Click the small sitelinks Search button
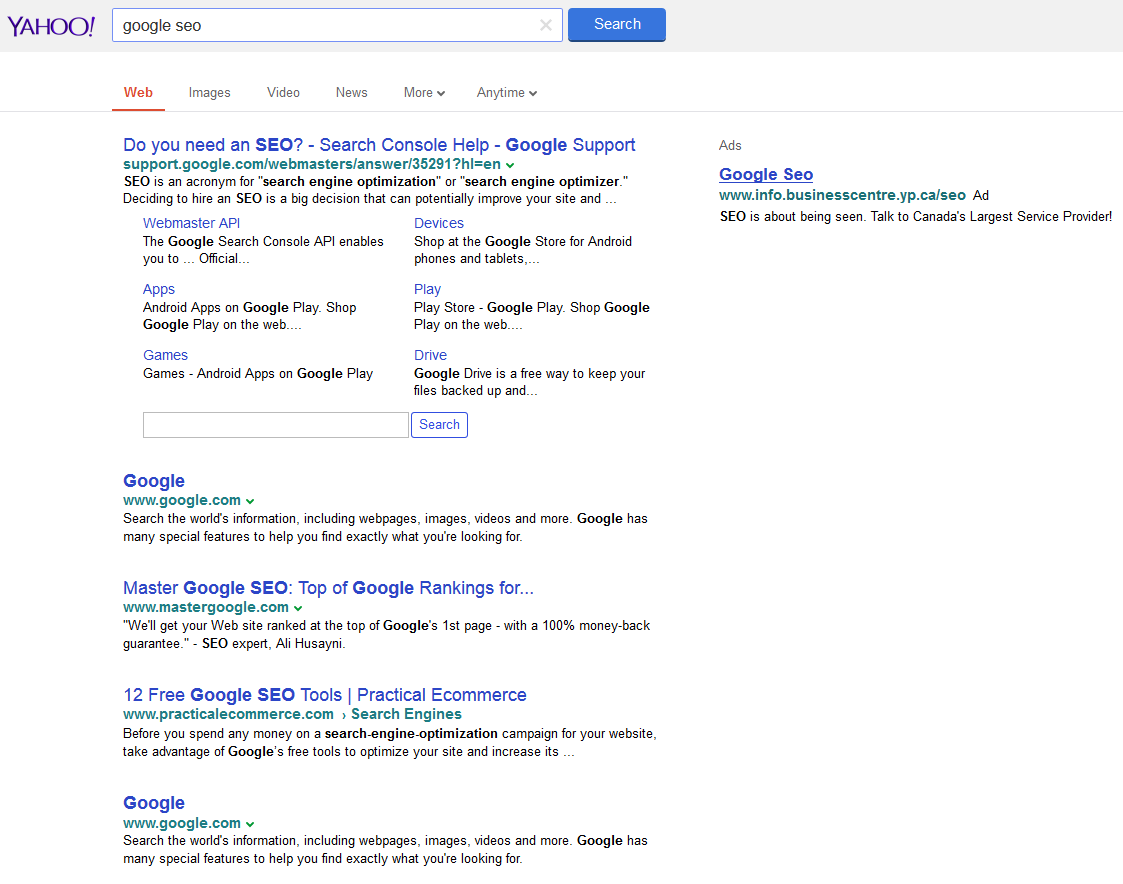 click(x=439, y=425)
